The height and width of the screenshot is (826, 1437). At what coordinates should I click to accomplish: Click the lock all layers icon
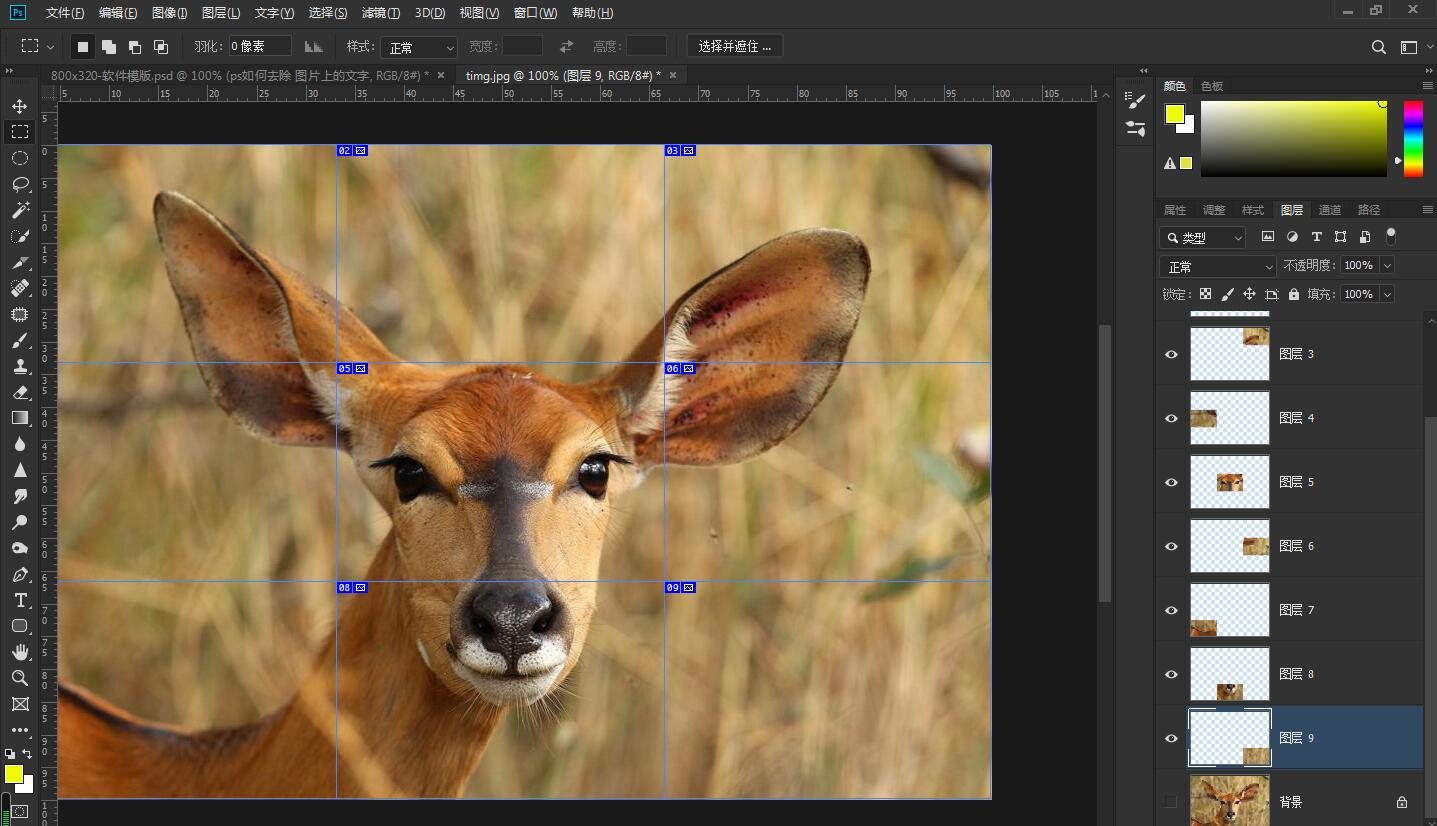point(1294,294)
